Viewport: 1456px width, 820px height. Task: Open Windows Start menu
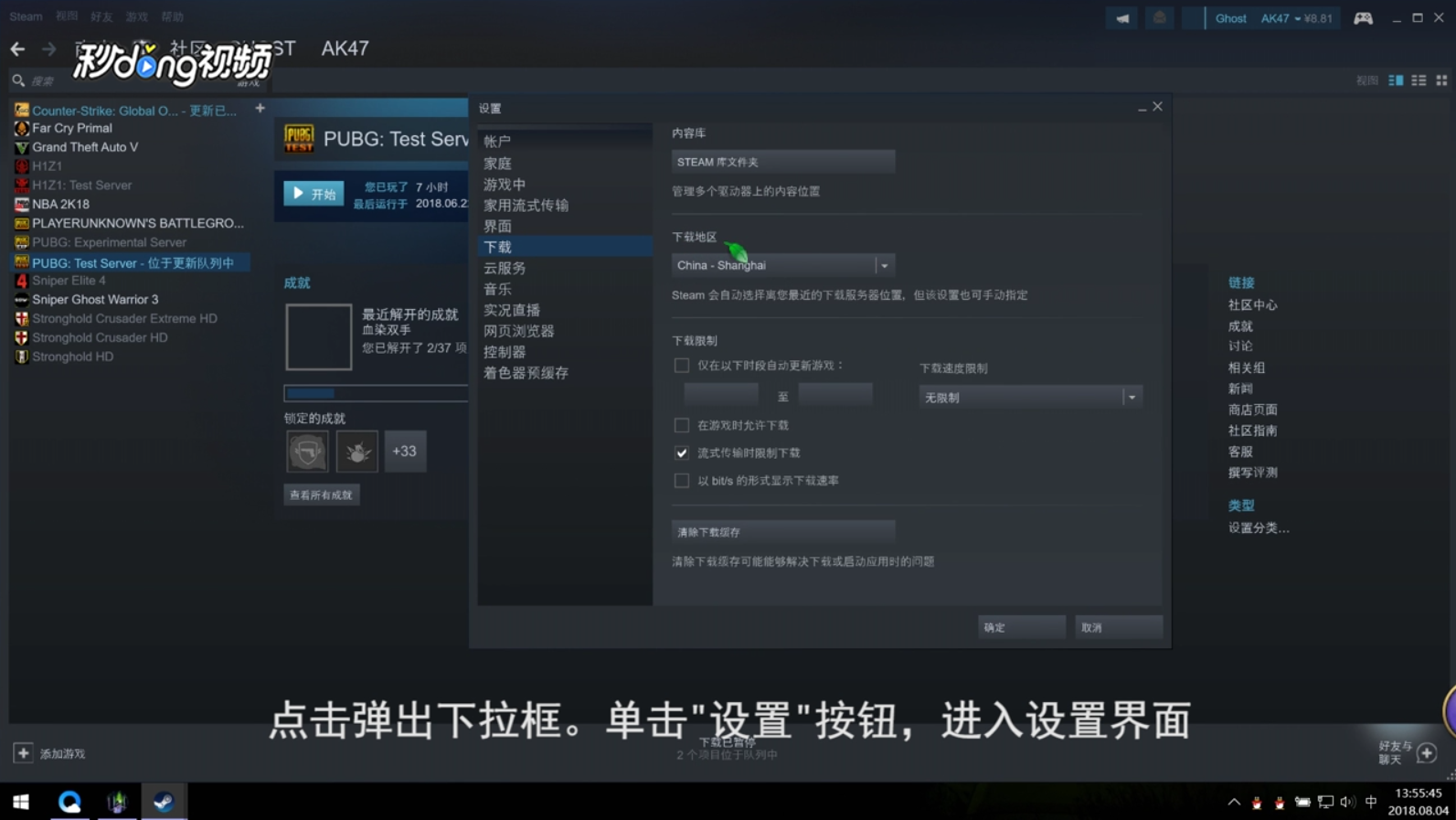[20, 802]
